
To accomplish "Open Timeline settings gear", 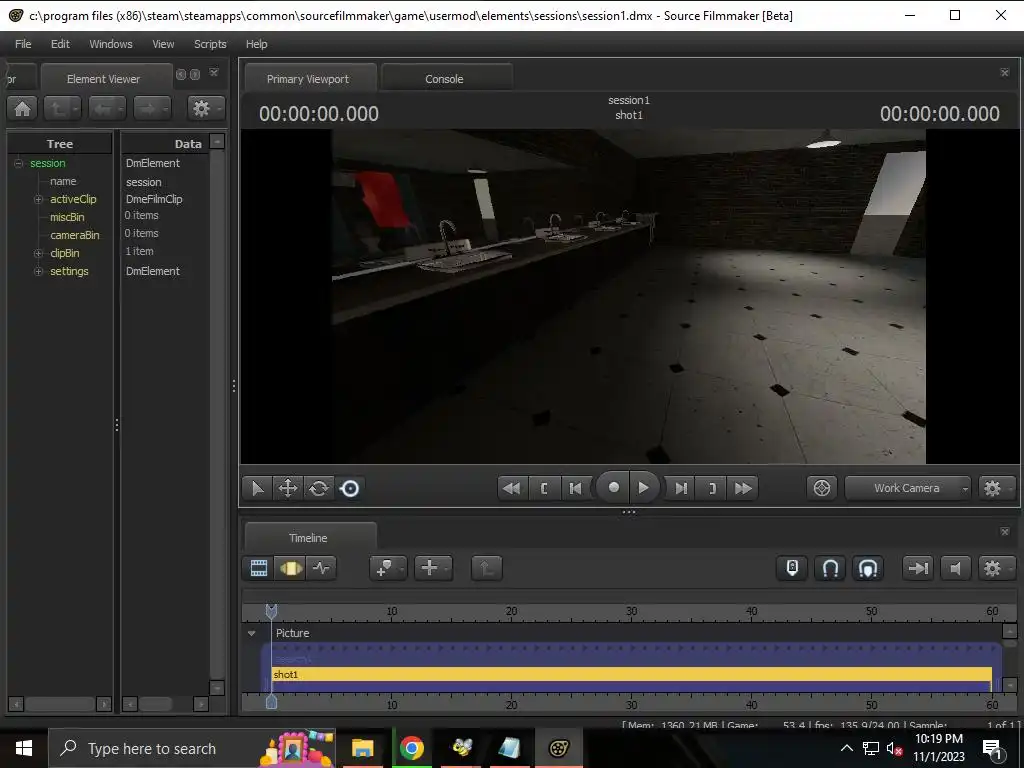I will pyautogui.click(x=997, y=568).
